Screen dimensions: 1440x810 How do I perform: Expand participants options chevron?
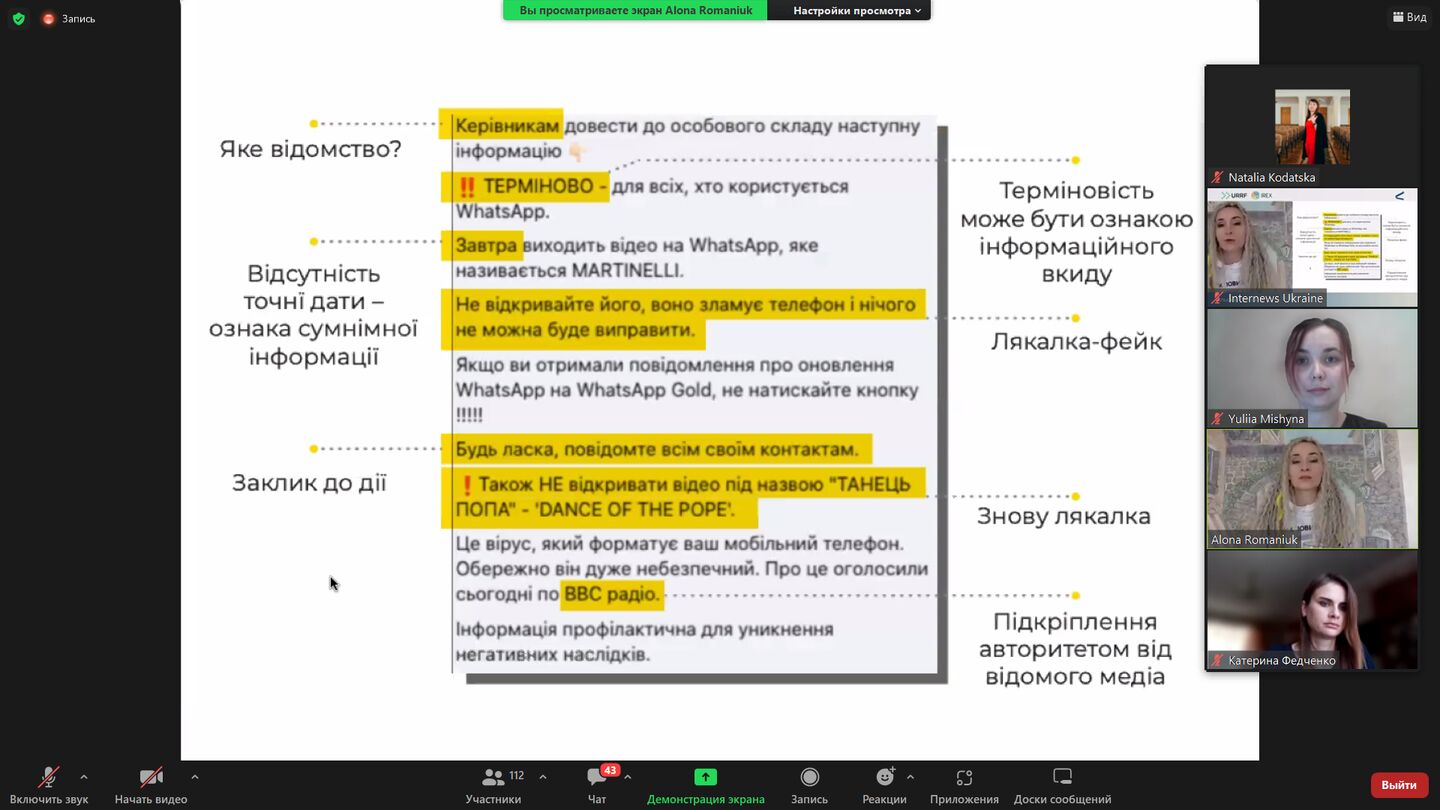543,777
